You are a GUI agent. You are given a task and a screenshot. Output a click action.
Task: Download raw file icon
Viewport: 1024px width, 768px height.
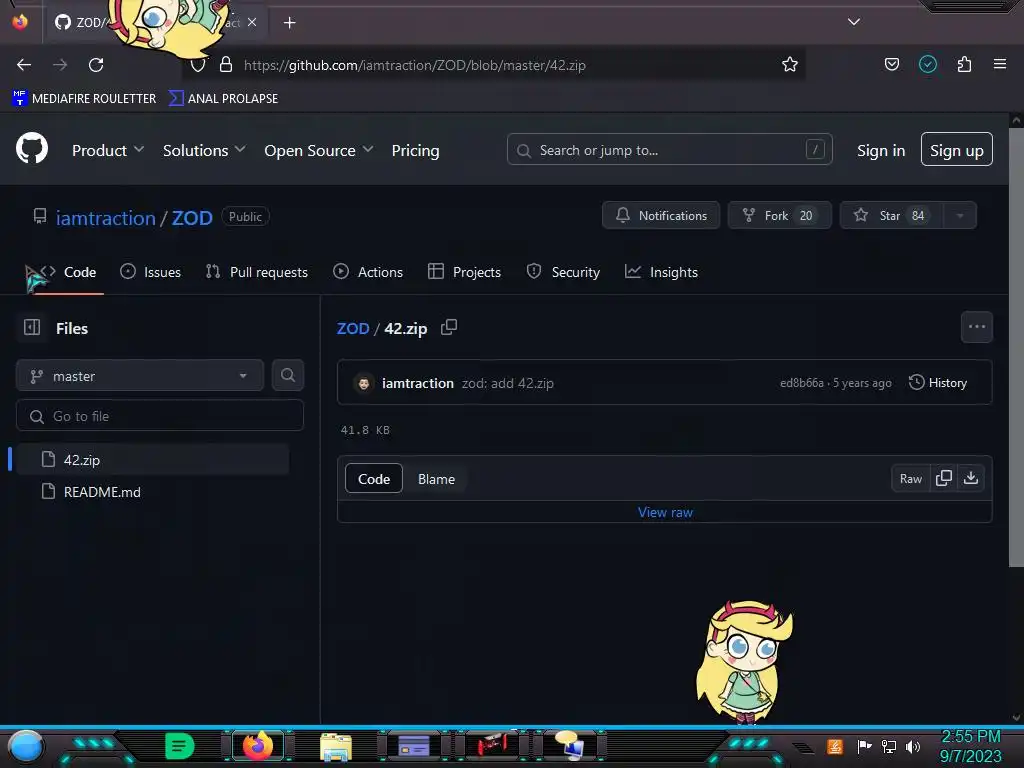tap(970, 478)
